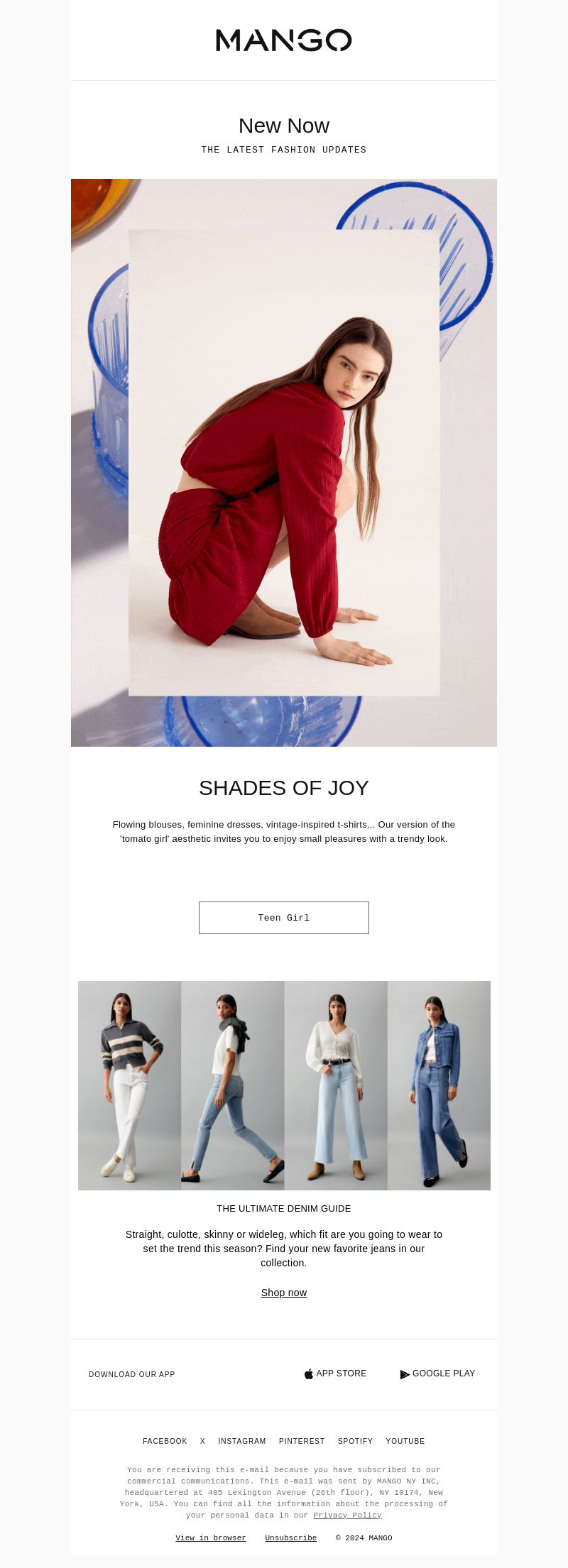
Task: Visit the YOUTUBE social link
Action: (x=405, y=1441)
